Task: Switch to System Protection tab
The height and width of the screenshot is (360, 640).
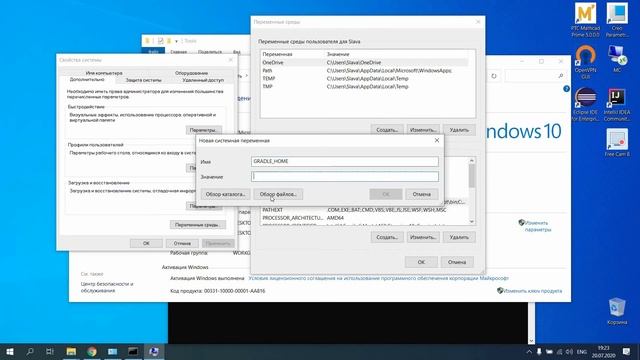Action: coord(143,80)
